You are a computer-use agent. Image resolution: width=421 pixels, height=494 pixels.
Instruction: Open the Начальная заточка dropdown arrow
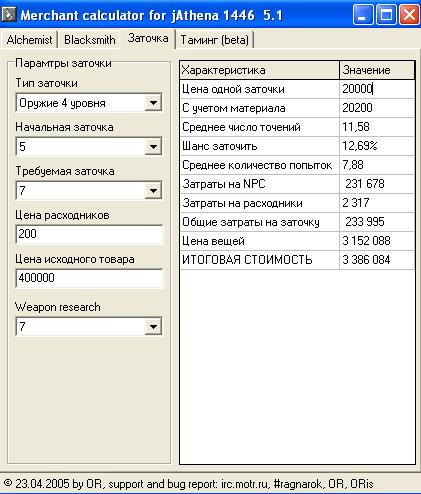pyautogui.click(x=153, y=146)
